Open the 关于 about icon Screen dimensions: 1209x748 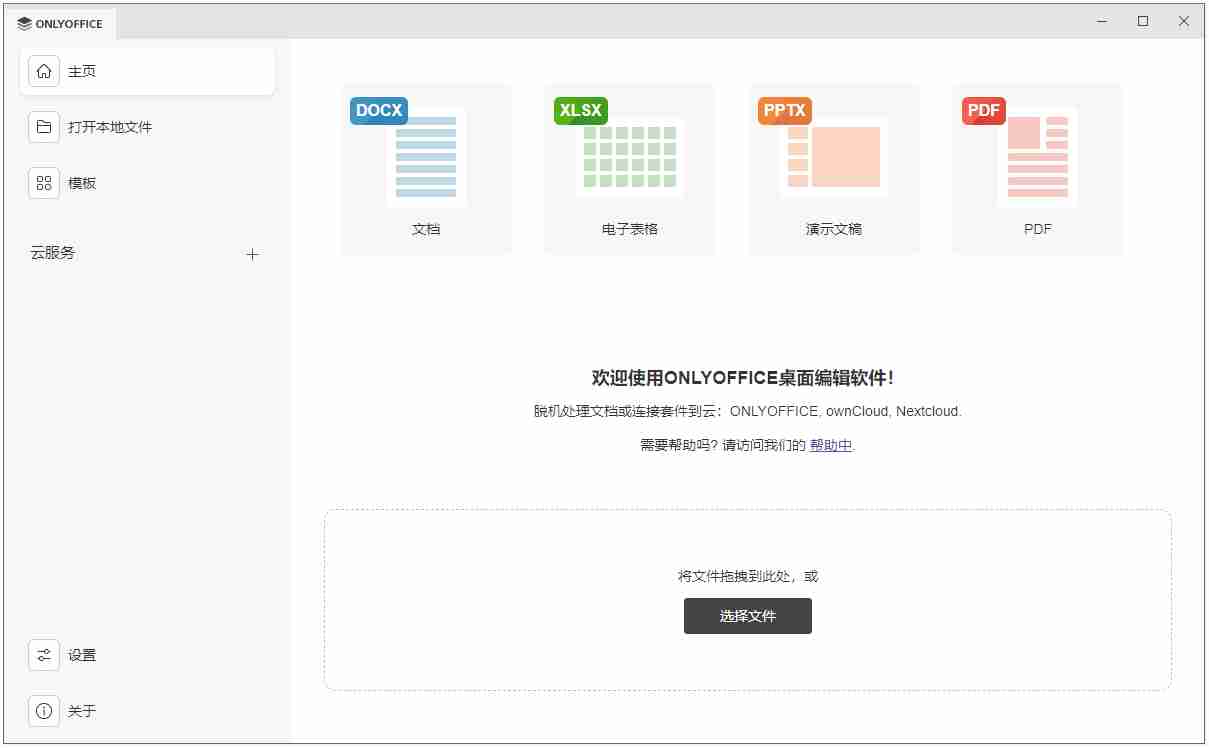[x=44, y=711]
